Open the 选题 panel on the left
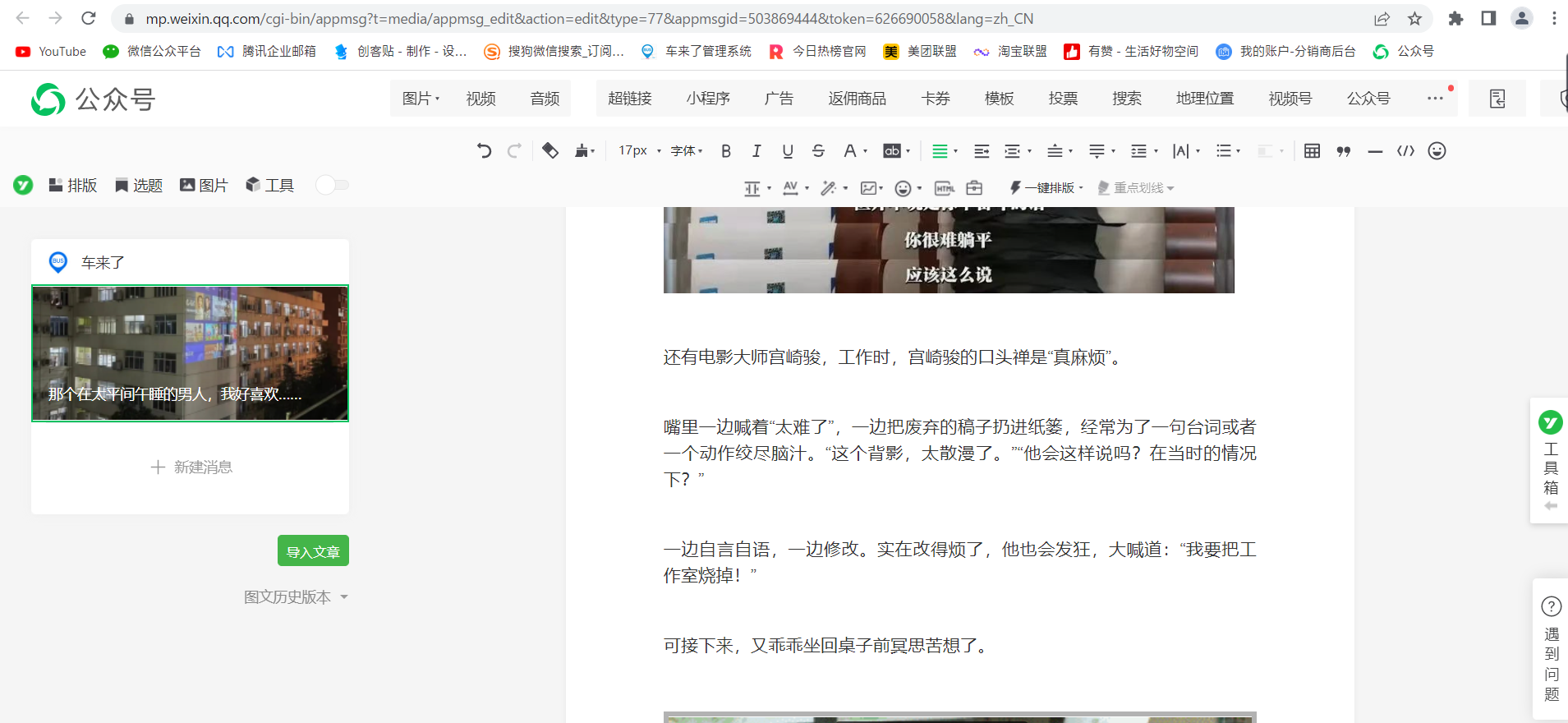This screenshot has width=1568, height=723. [x=139, y=185]
